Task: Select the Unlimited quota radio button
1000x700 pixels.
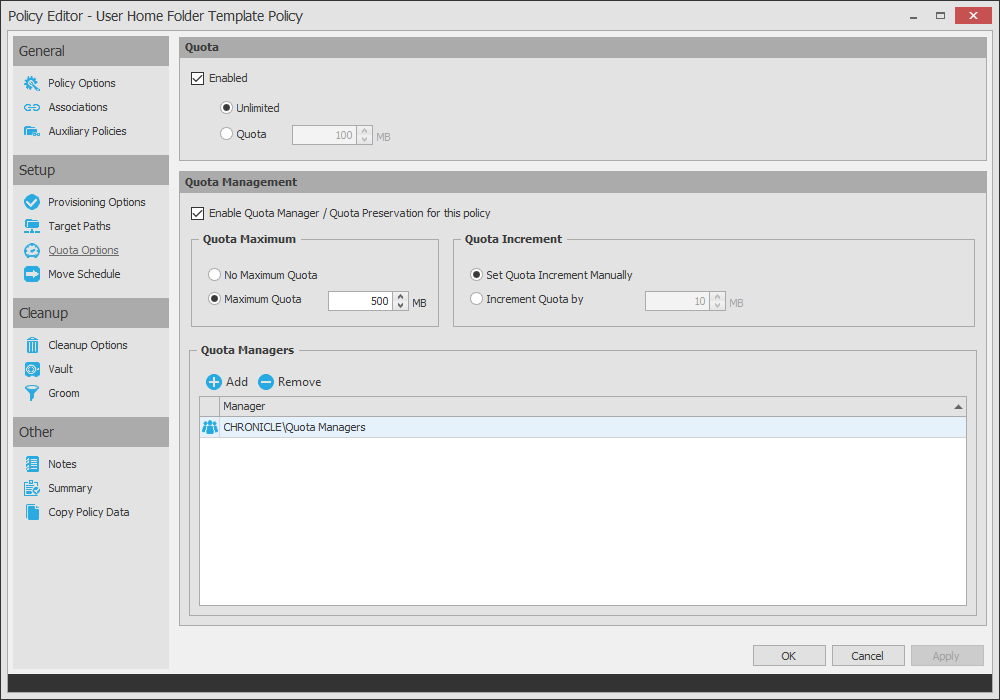Action: tap(226, 108)
